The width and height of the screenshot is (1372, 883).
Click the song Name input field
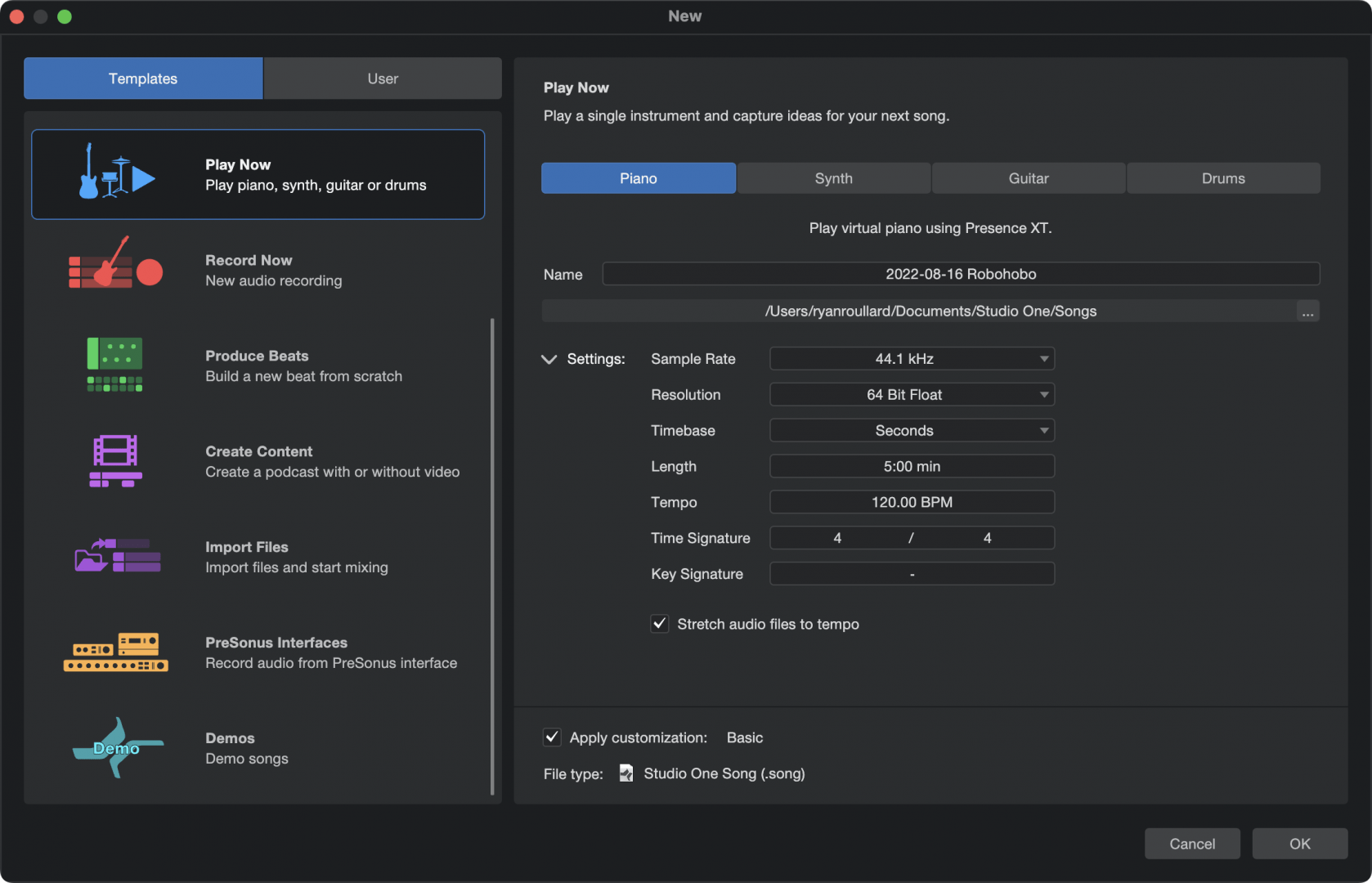click(961, 274)
